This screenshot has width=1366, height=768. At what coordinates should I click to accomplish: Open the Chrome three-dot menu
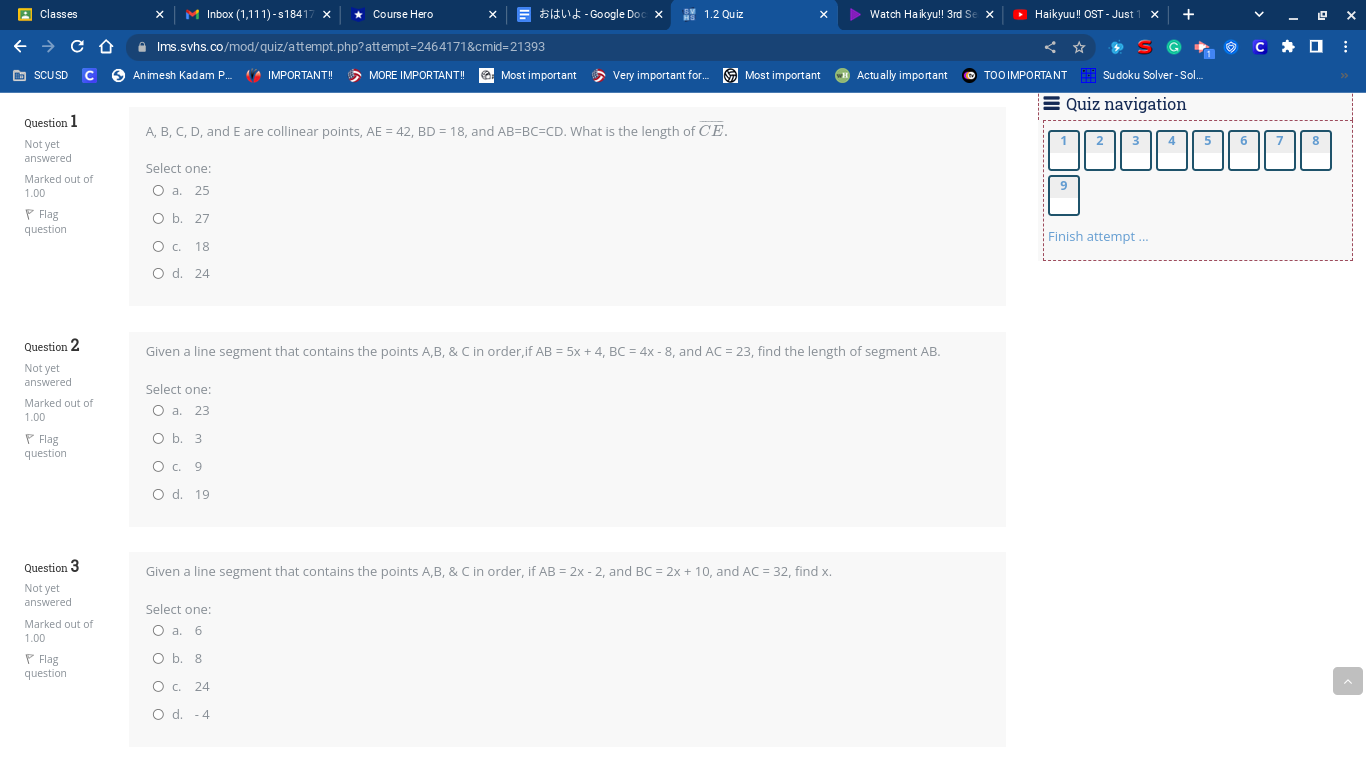1346,47
